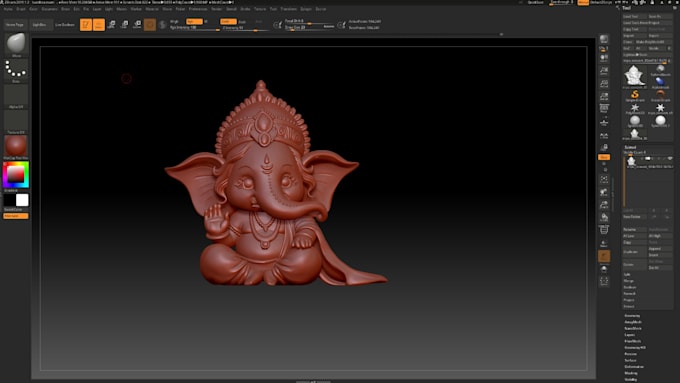Click the ZoomD icon on right shelf

(604, 205)
